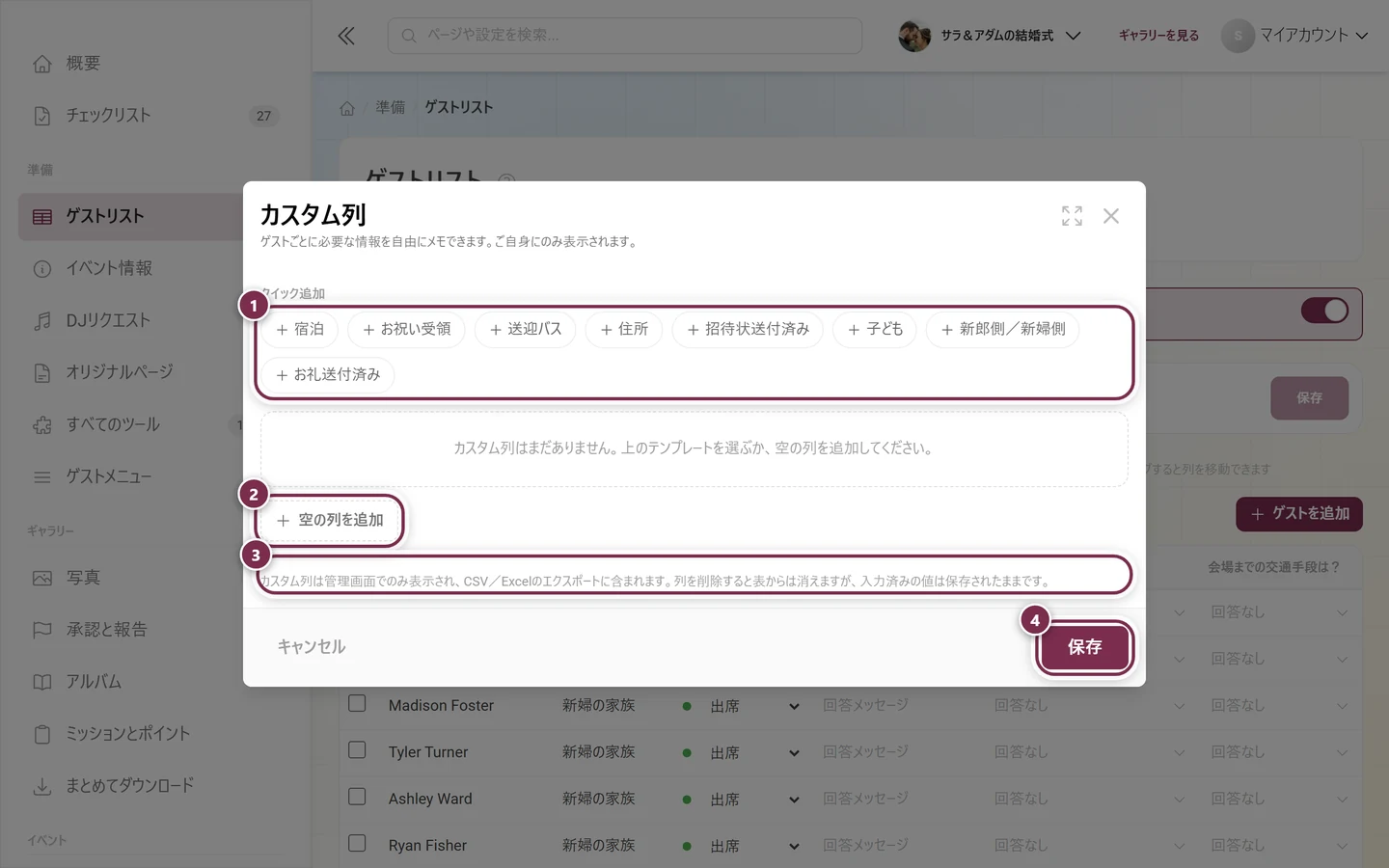Tick the checkbox for Ryan Fisher

click(357, 843)
